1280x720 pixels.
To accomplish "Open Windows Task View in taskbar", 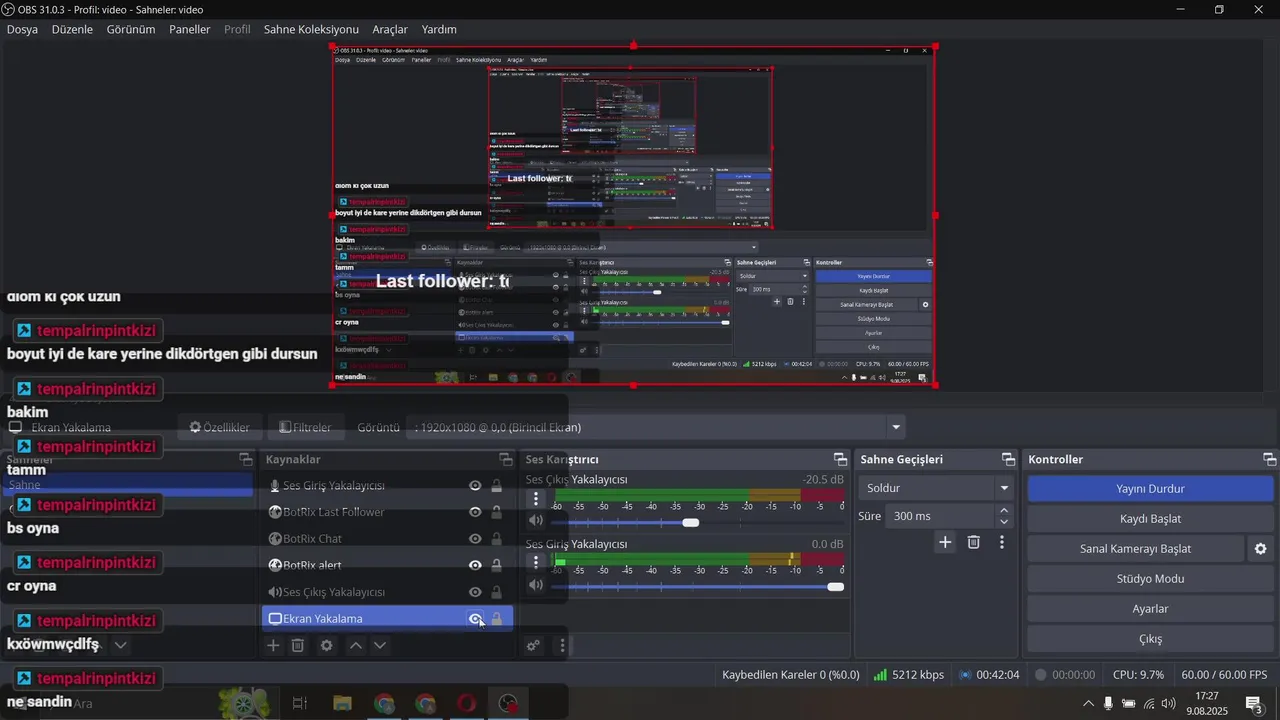I will coord(299,704).
